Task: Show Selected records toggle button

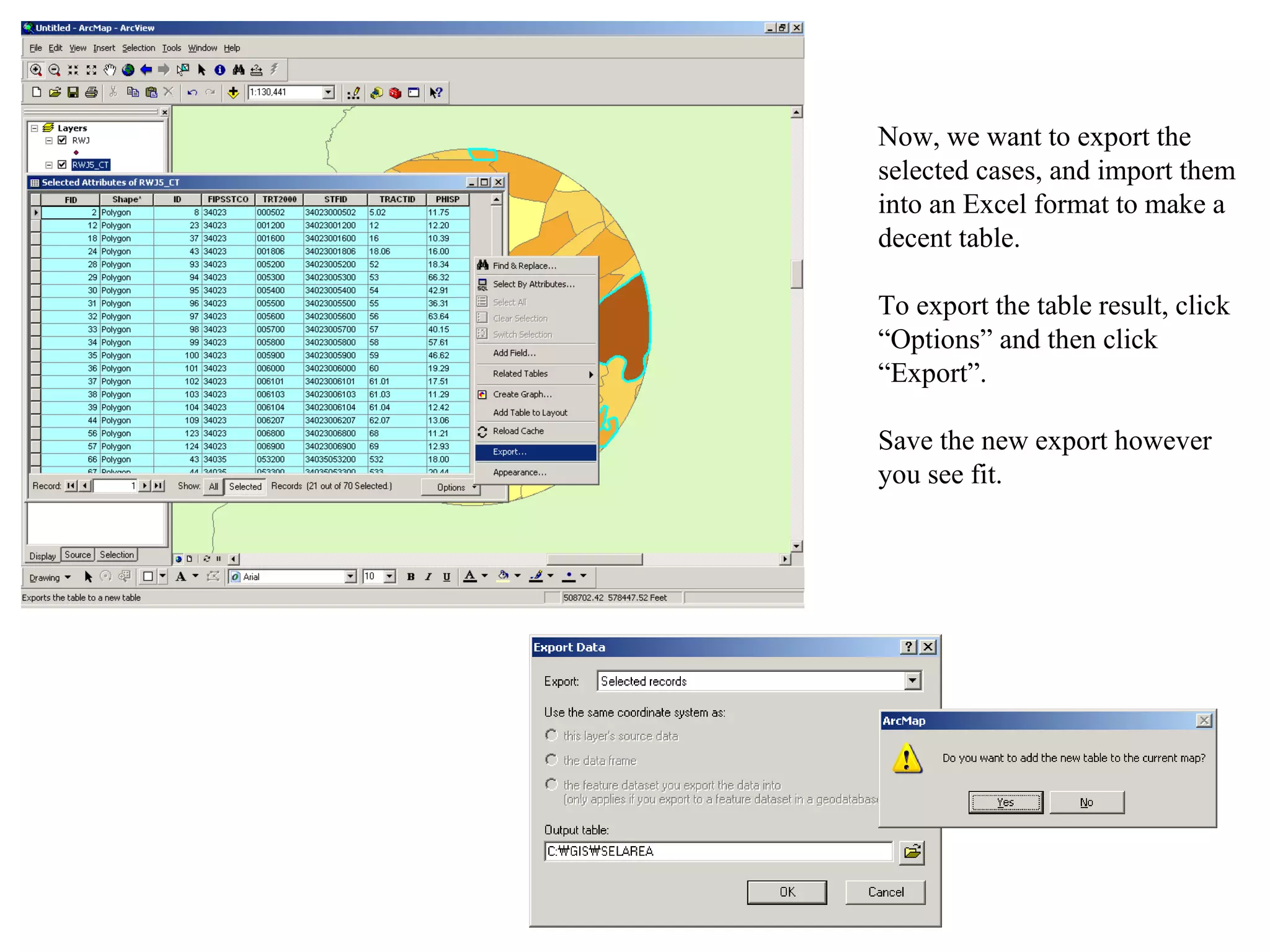Action: coord(245,487)
